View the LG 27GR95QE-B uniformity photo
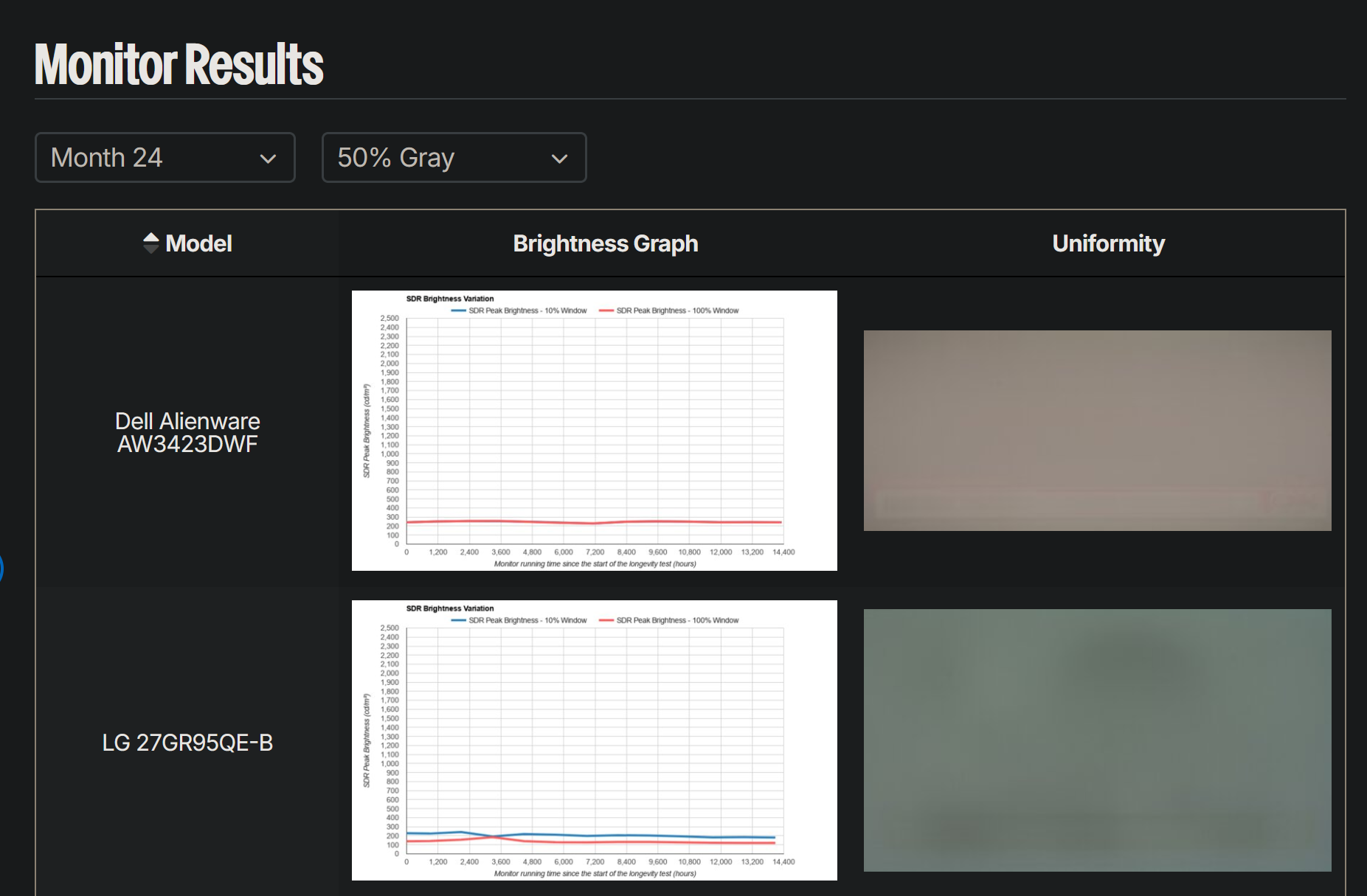The image size is (1367, 896). 1097,740
